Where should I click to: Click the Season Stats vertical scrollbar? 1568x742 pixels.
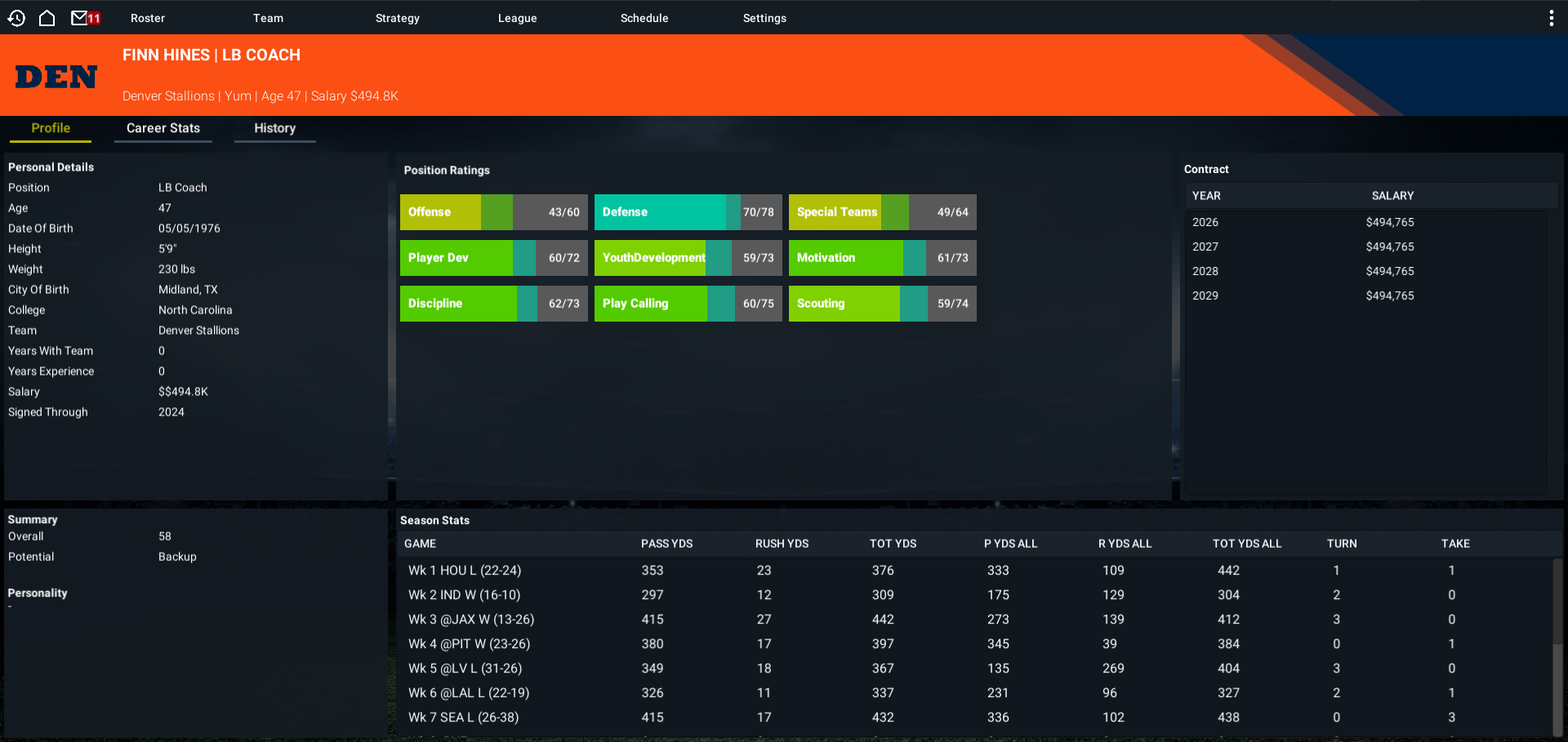coord(1557,646)
